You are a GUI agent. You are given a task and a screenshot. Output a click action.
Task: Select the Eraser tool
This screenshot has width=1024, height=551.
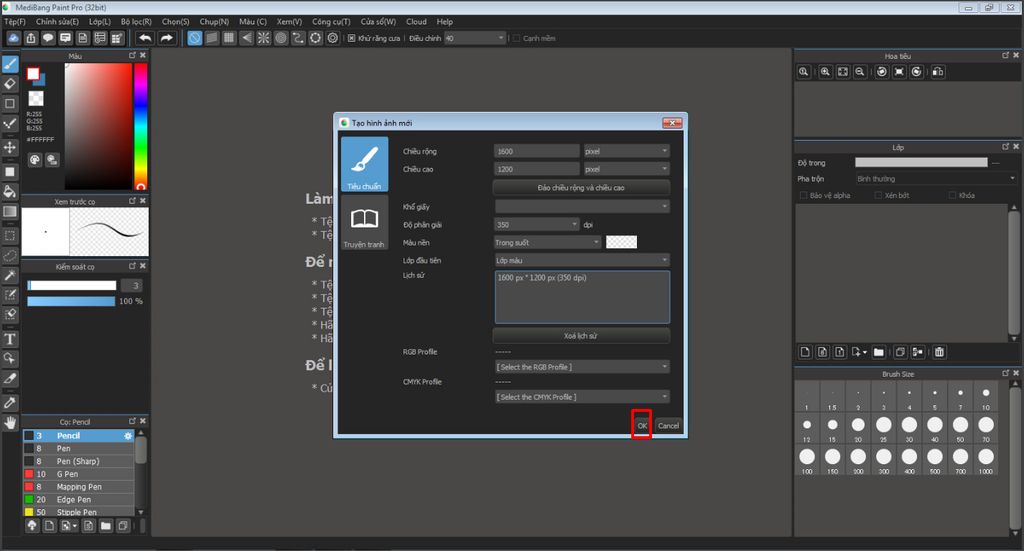point(10,84)
